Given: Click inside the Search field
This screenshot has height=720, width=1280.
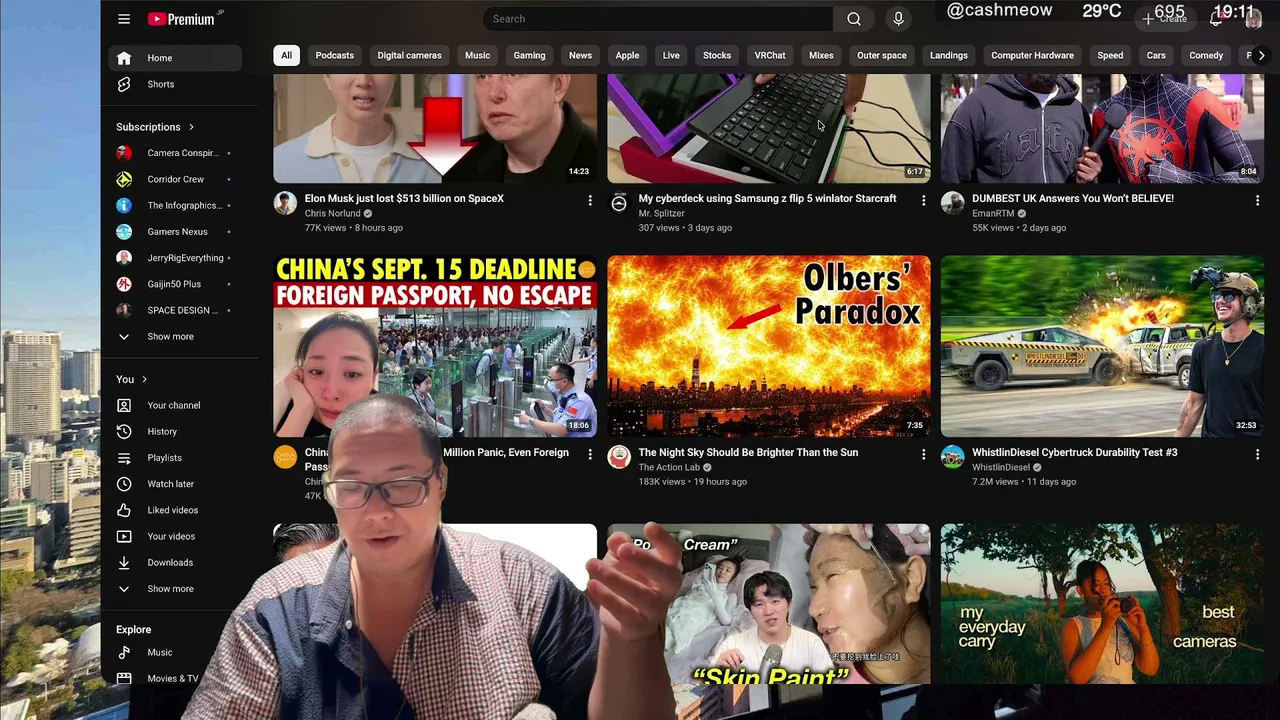Looking at the screenshot, I should point(658,19).
